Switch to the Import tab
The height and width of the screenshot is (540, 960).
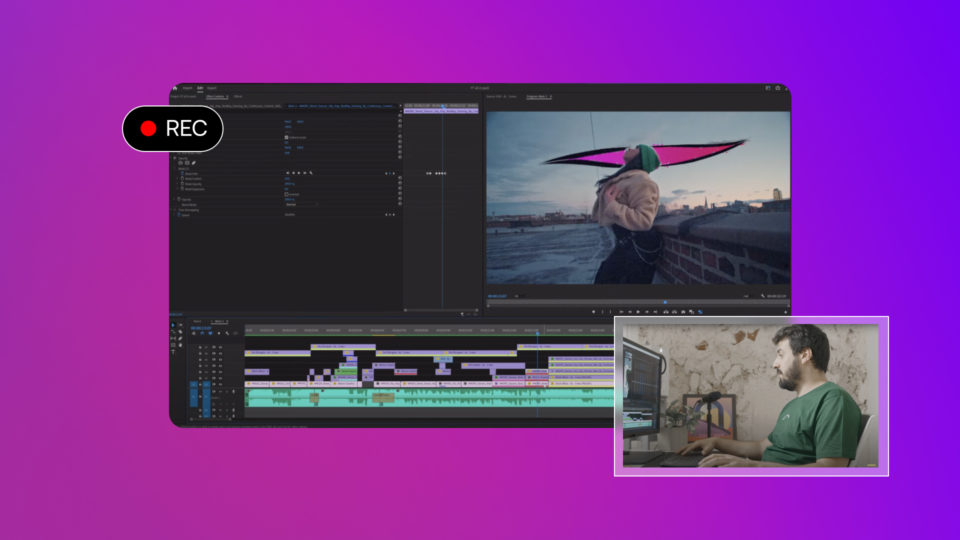(187, 88)
